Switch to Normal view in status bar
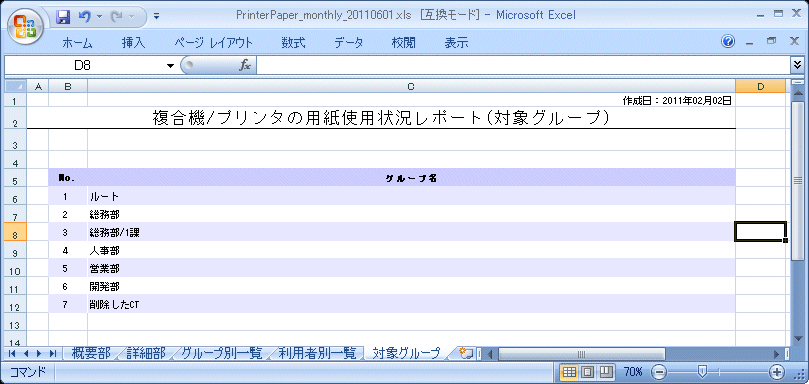The image size is (809, 384). click(x=569, y=372)
